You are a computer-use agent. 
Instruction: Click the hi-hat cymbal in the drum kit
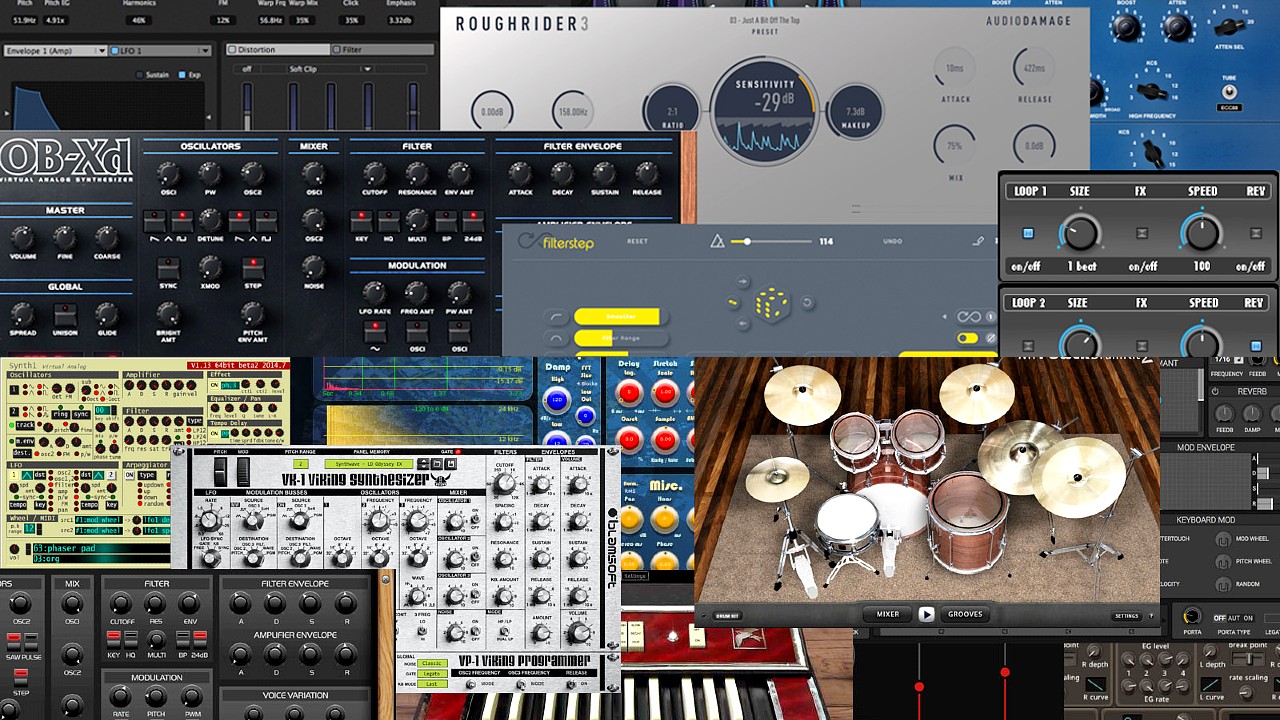[777, 479]
